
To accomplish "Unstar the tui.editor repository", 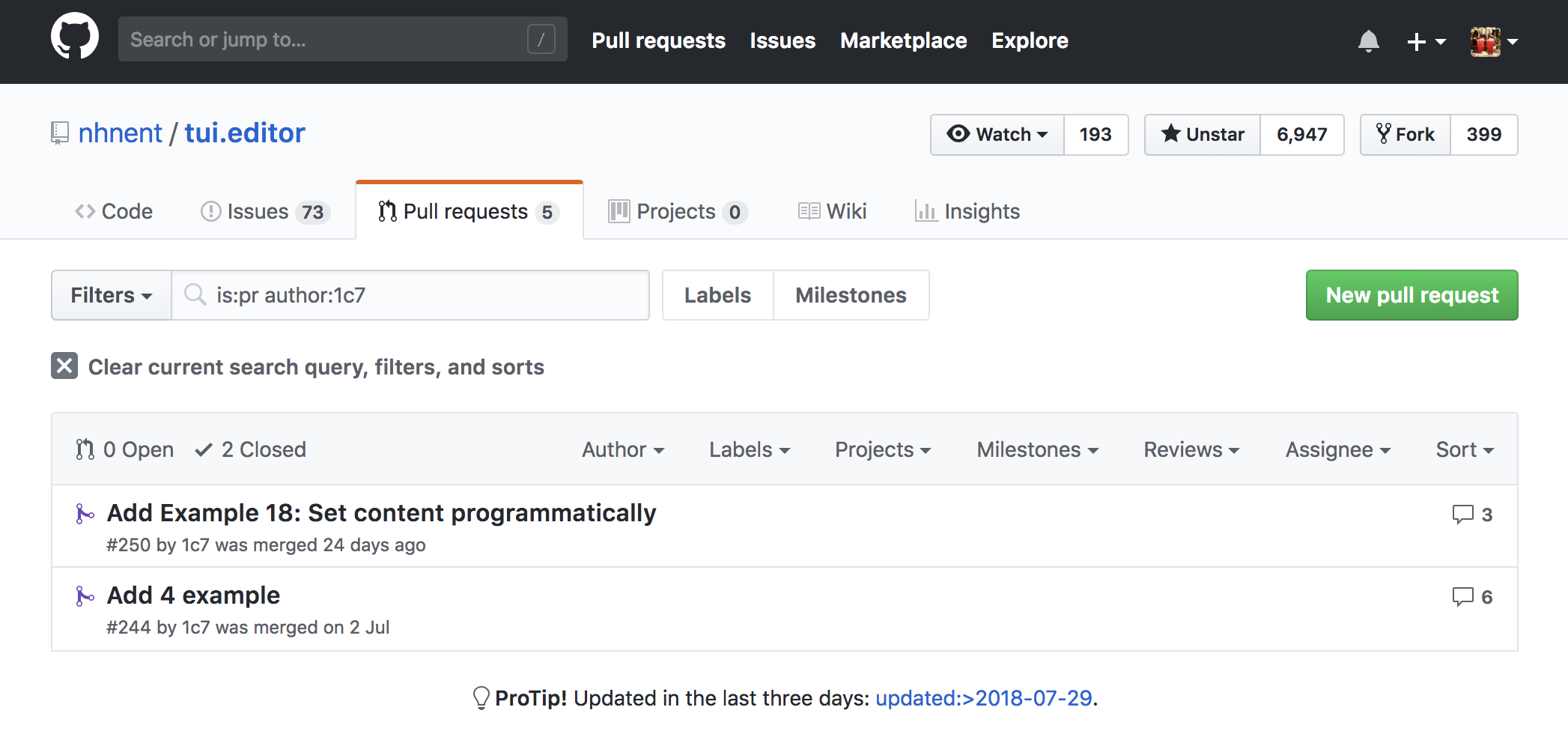I will pos(1203,135).
